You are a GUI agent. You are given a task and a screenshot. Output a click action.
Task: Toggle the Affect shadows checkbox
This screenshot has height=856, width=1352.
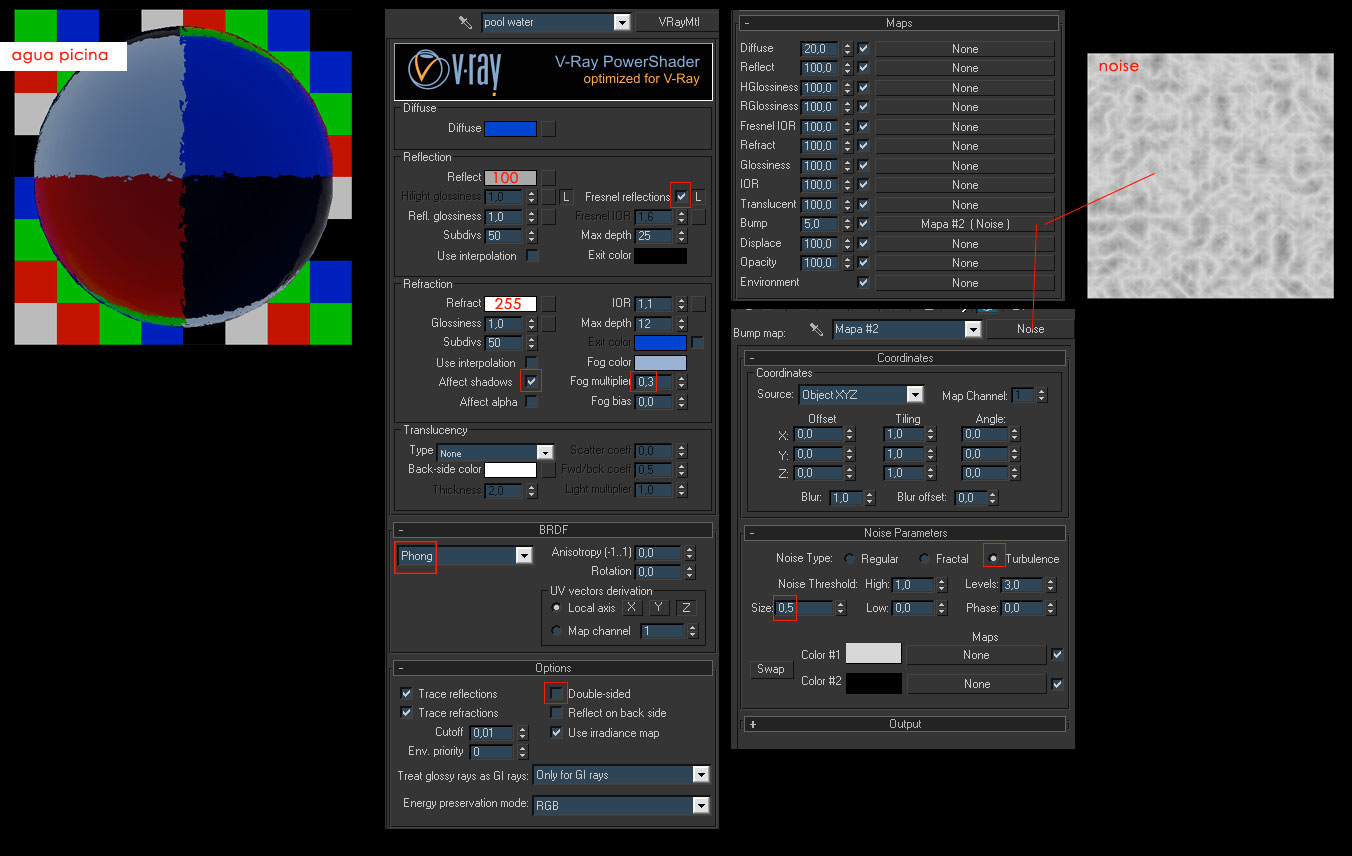pos(532,382)
